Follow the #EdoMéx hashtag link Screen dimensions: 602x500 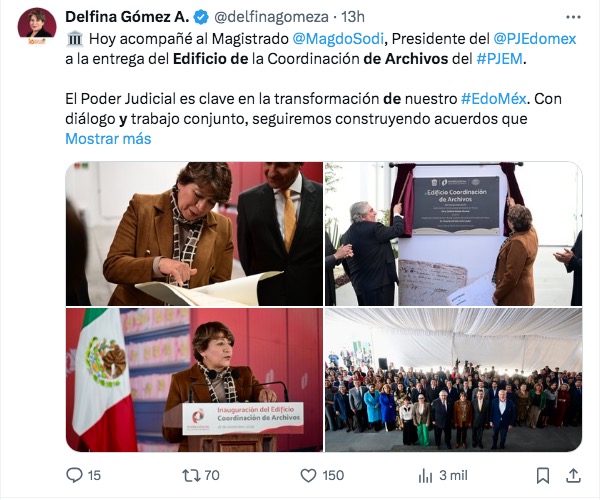click(493, 99)
